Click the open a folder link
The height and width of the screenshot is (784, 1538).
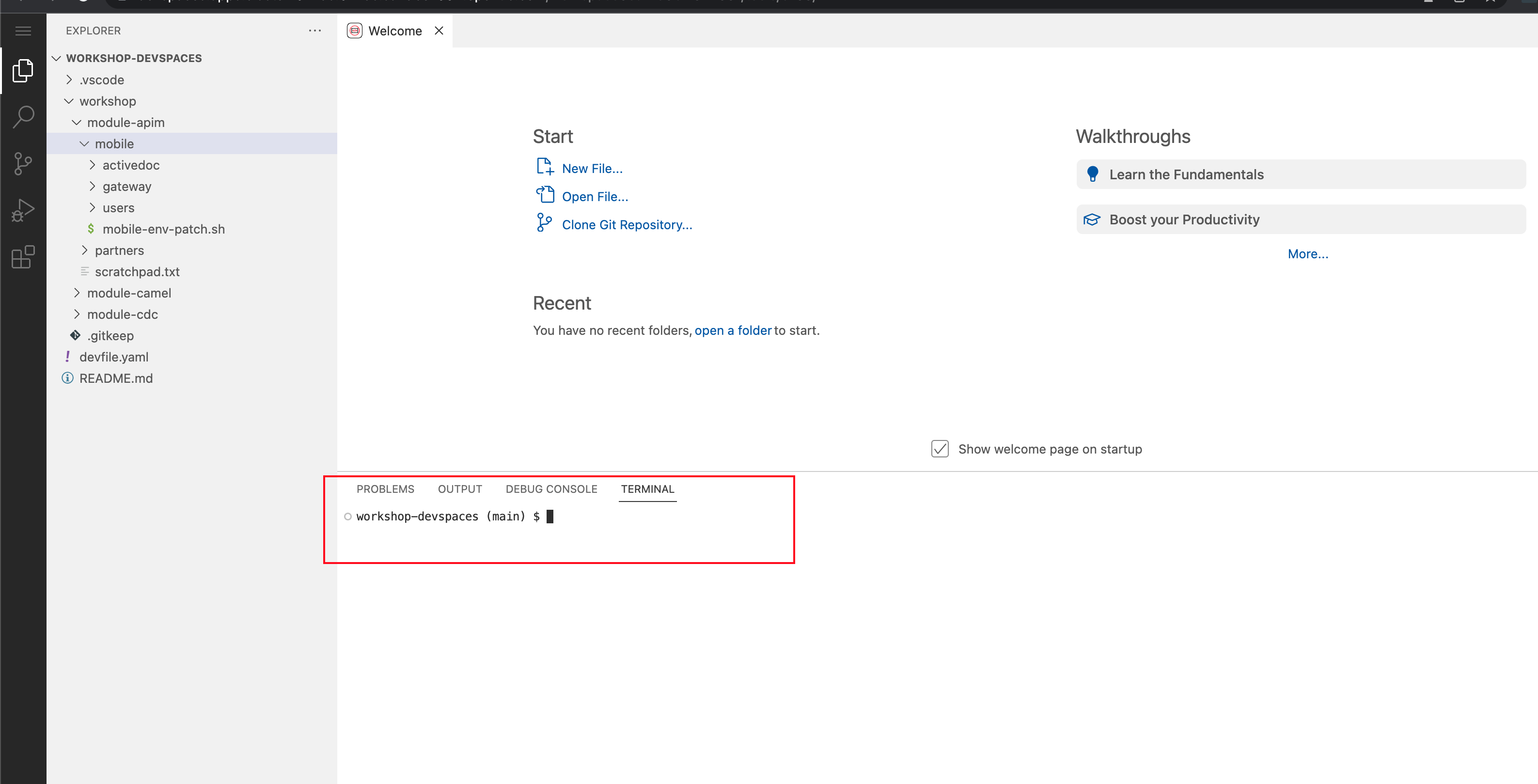click(x=733, y=330)
